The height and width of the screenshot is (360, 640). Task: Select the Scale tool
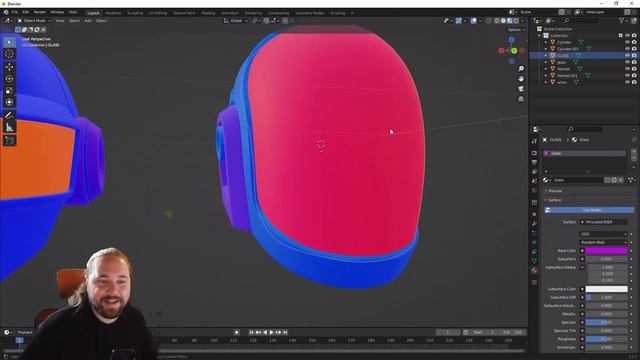(x=9, y=91)
